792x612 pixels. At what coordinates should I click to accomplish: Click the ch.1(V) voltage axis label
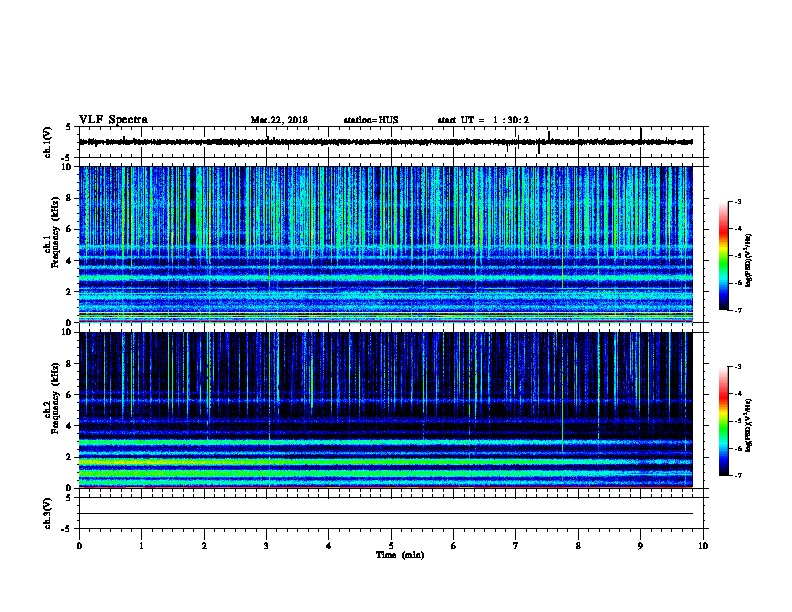click(x=47, y=142)
